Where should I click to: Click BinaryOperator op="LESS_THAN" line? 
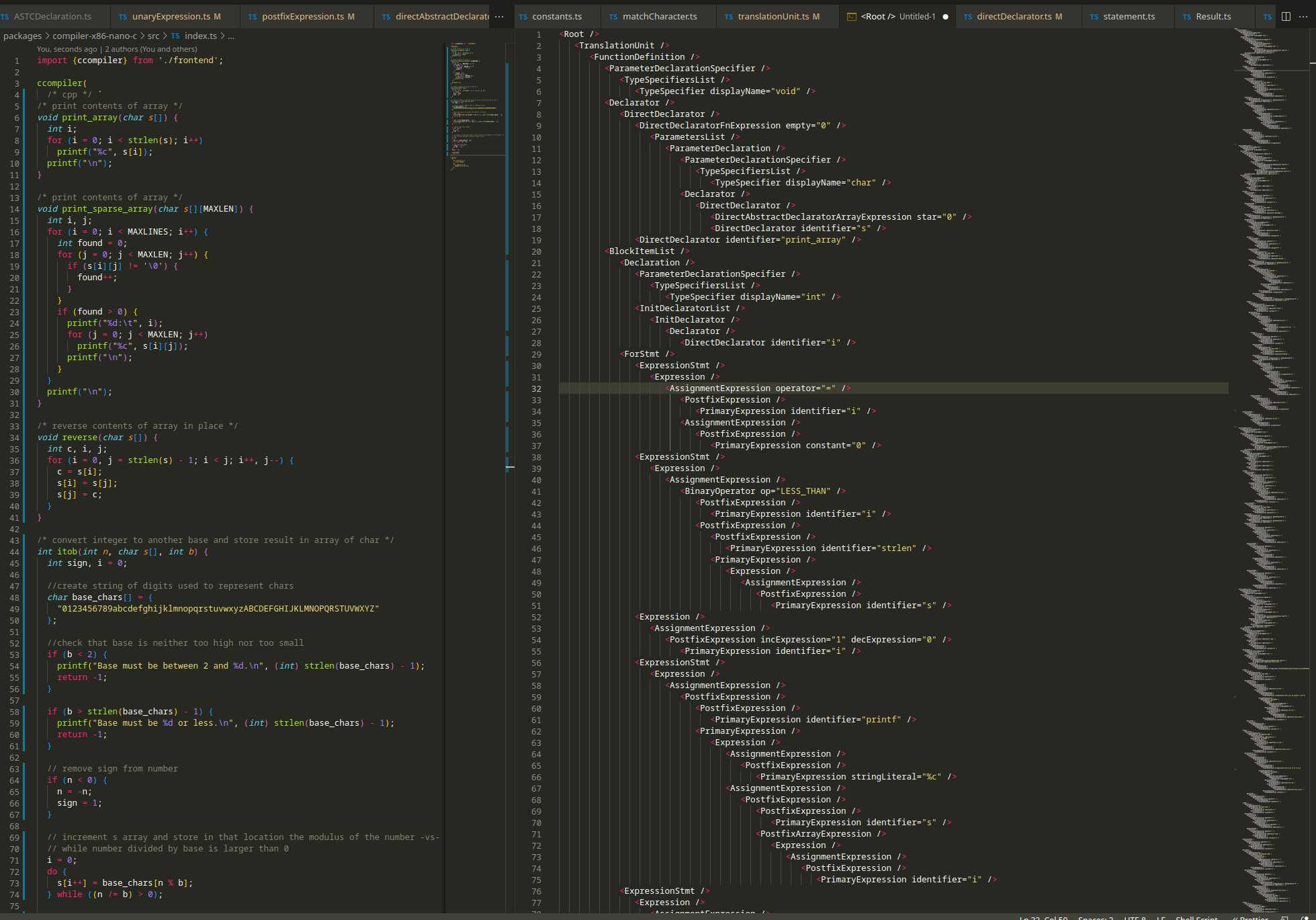point(763,491)
